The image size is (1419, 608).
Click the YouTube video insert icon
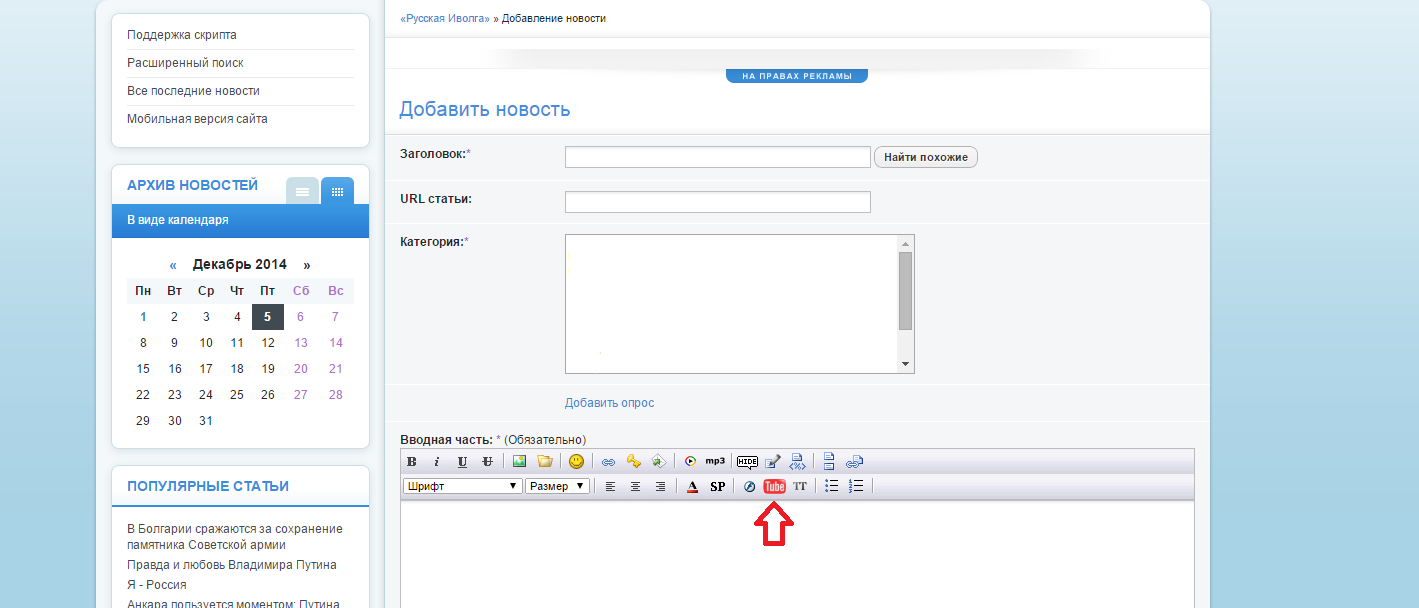(774, 486)
